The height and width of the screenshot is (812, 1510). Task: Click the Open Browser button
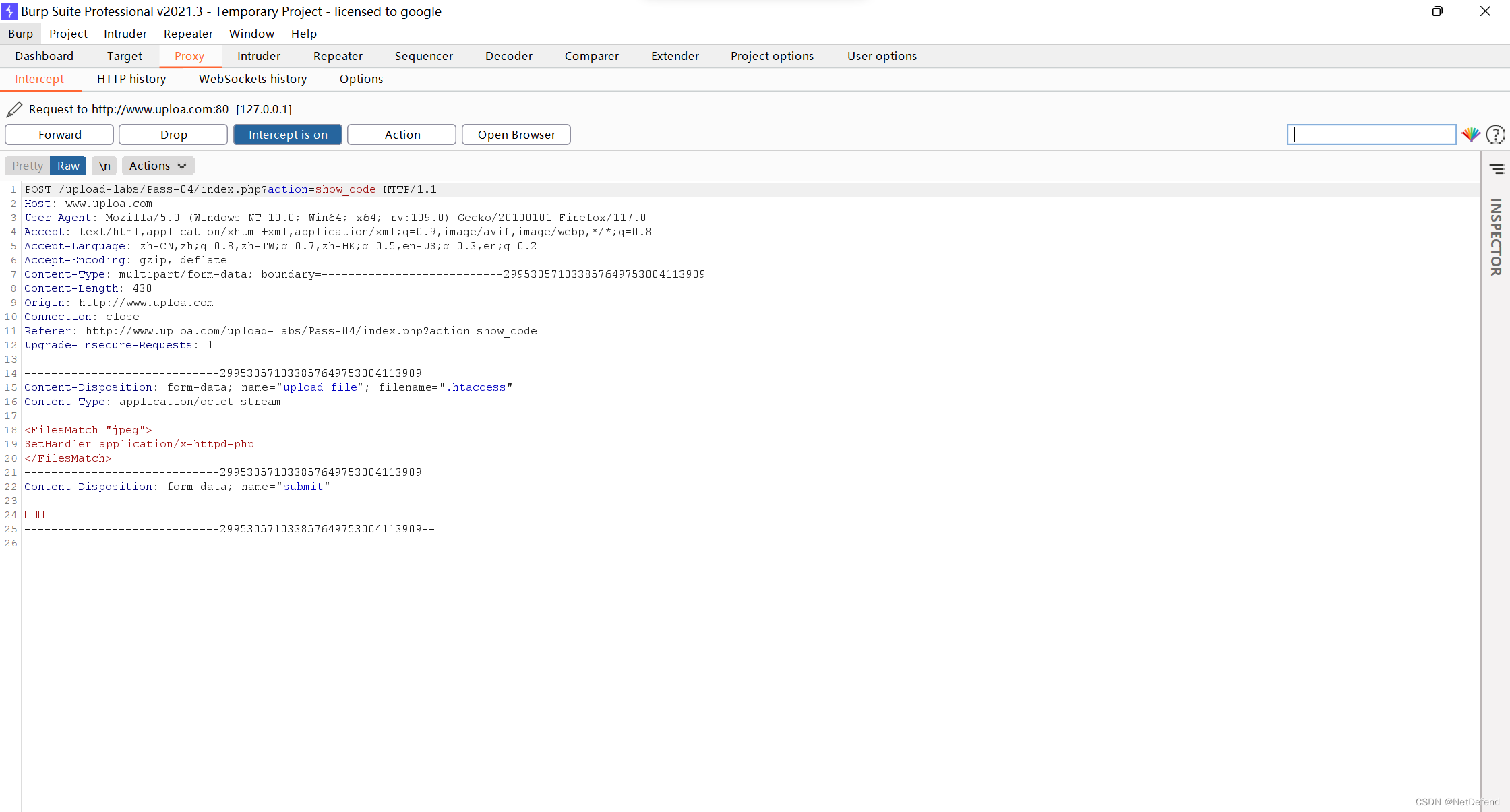coord(516,135)
